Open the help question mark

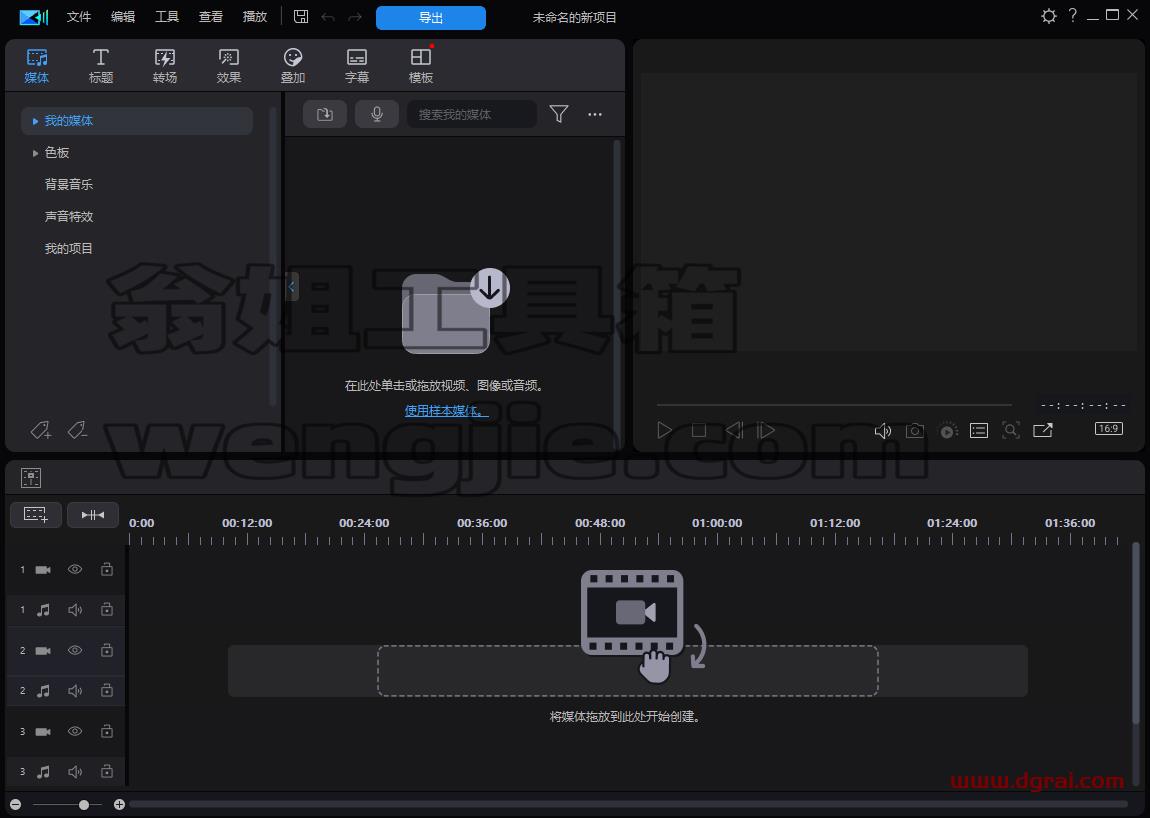1073,15
